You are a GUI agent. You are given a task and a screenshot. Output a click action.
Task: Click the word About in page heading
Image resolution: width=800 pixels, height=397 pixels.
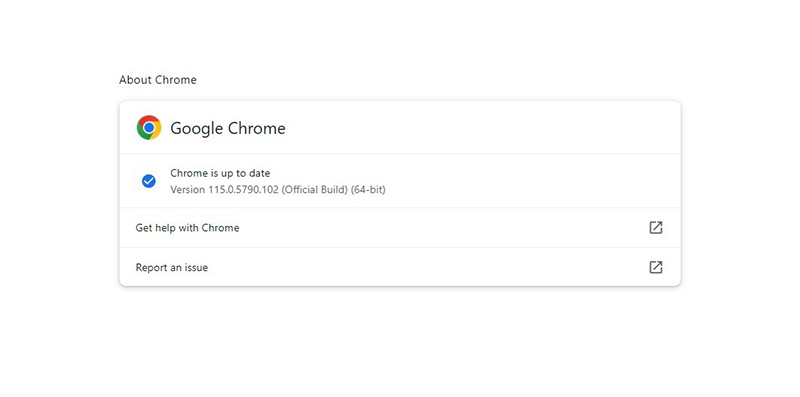(x=136, y=80)
